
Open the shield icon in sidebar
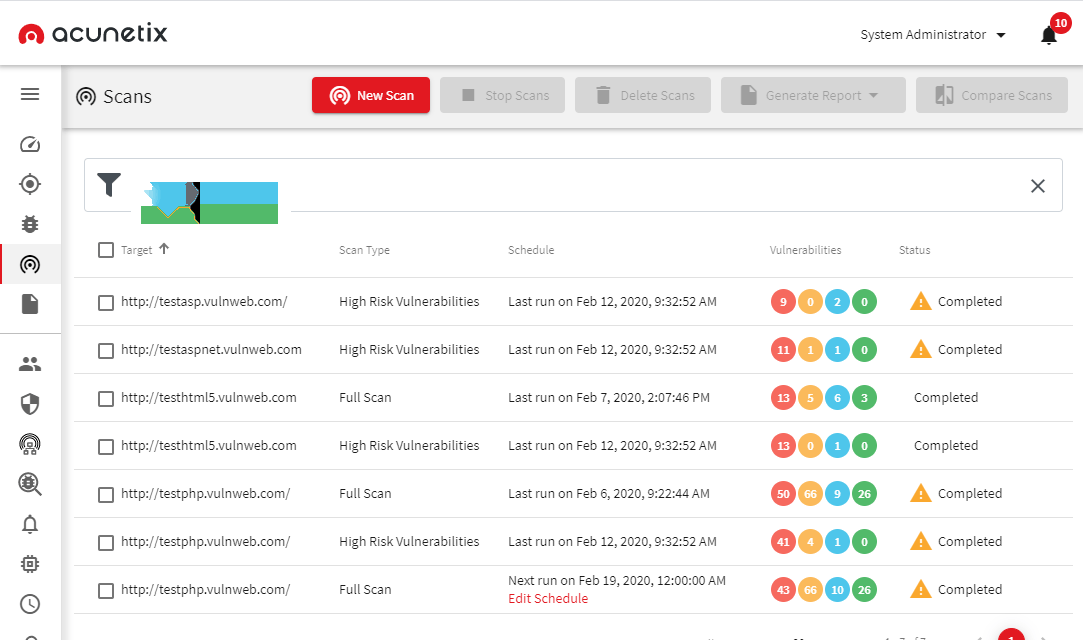pyautogui.click(x=30, y=404)
